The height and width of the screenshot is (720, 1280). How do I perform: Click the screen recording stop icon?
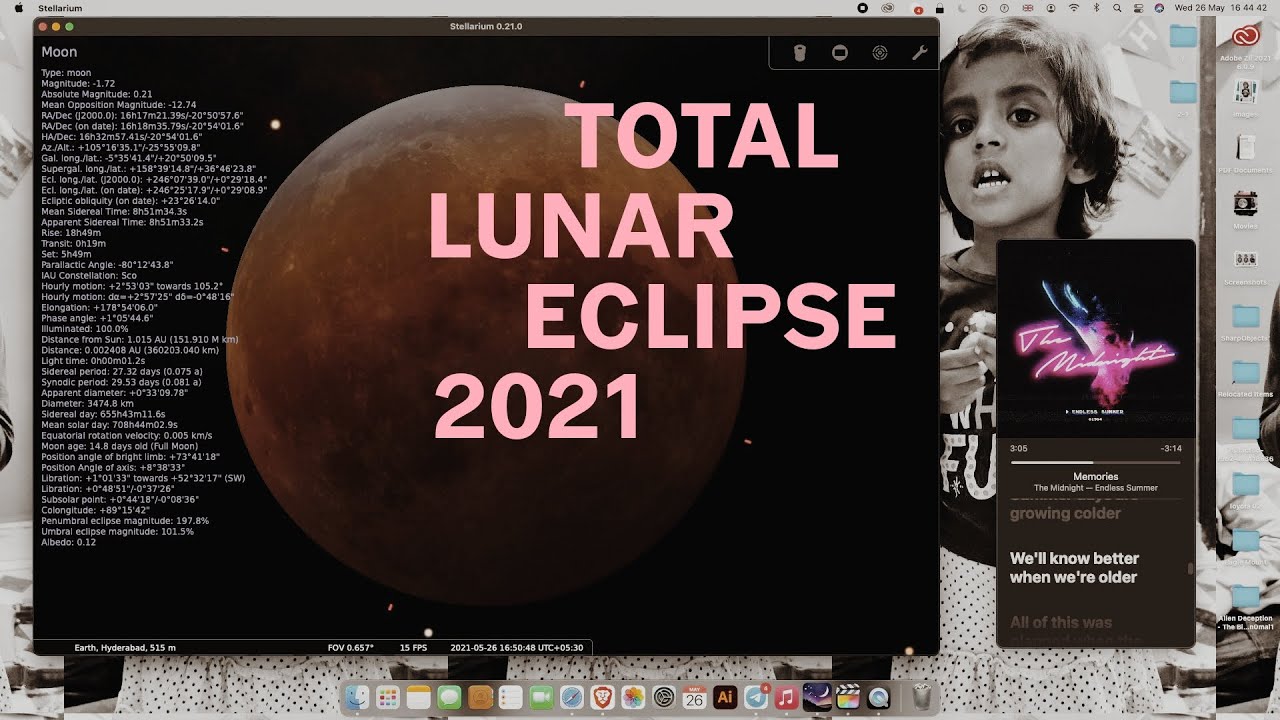[x=863, y=7]
